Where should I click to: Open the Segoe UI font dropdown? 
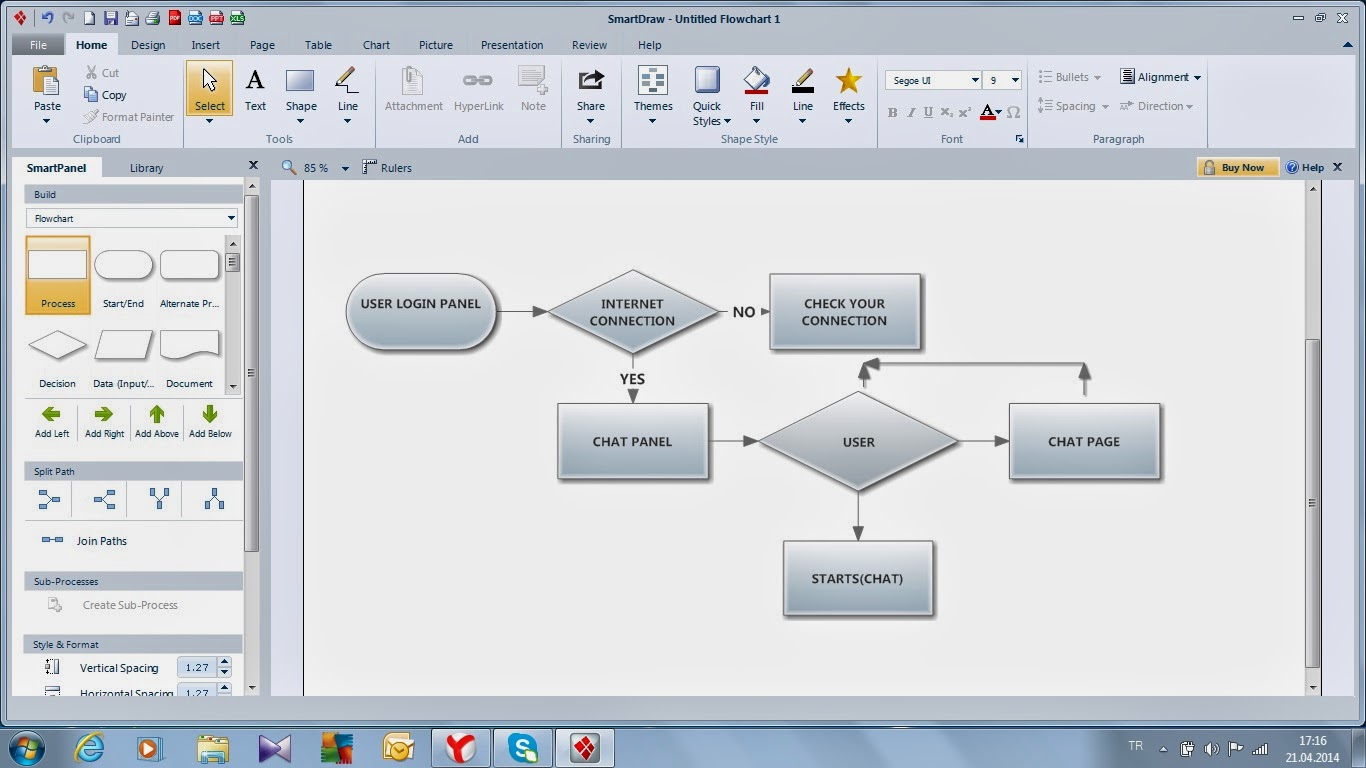click(x=974, y=80)
